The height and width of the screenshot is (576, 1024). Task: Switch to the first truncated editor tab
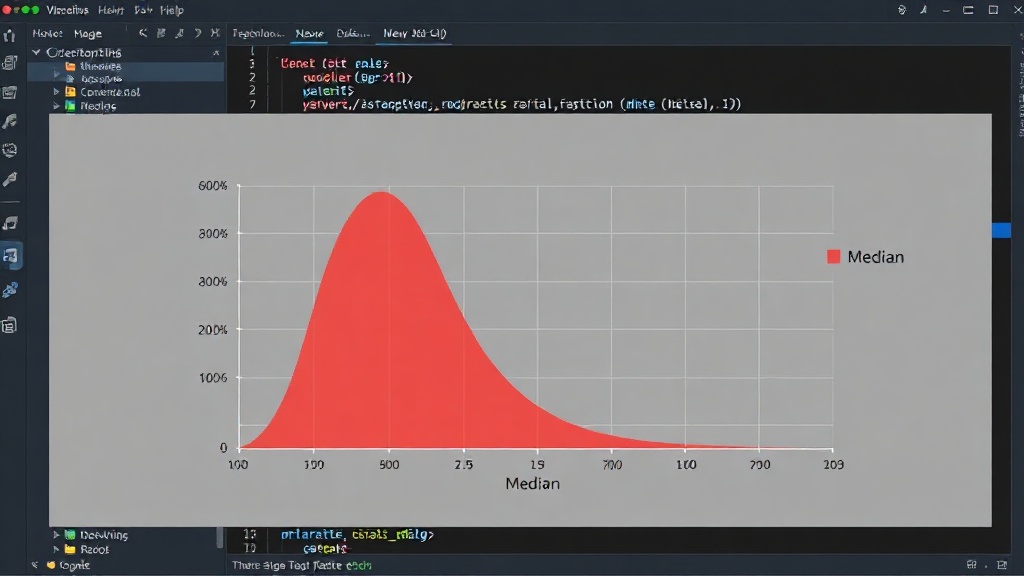tap(258, 33)
